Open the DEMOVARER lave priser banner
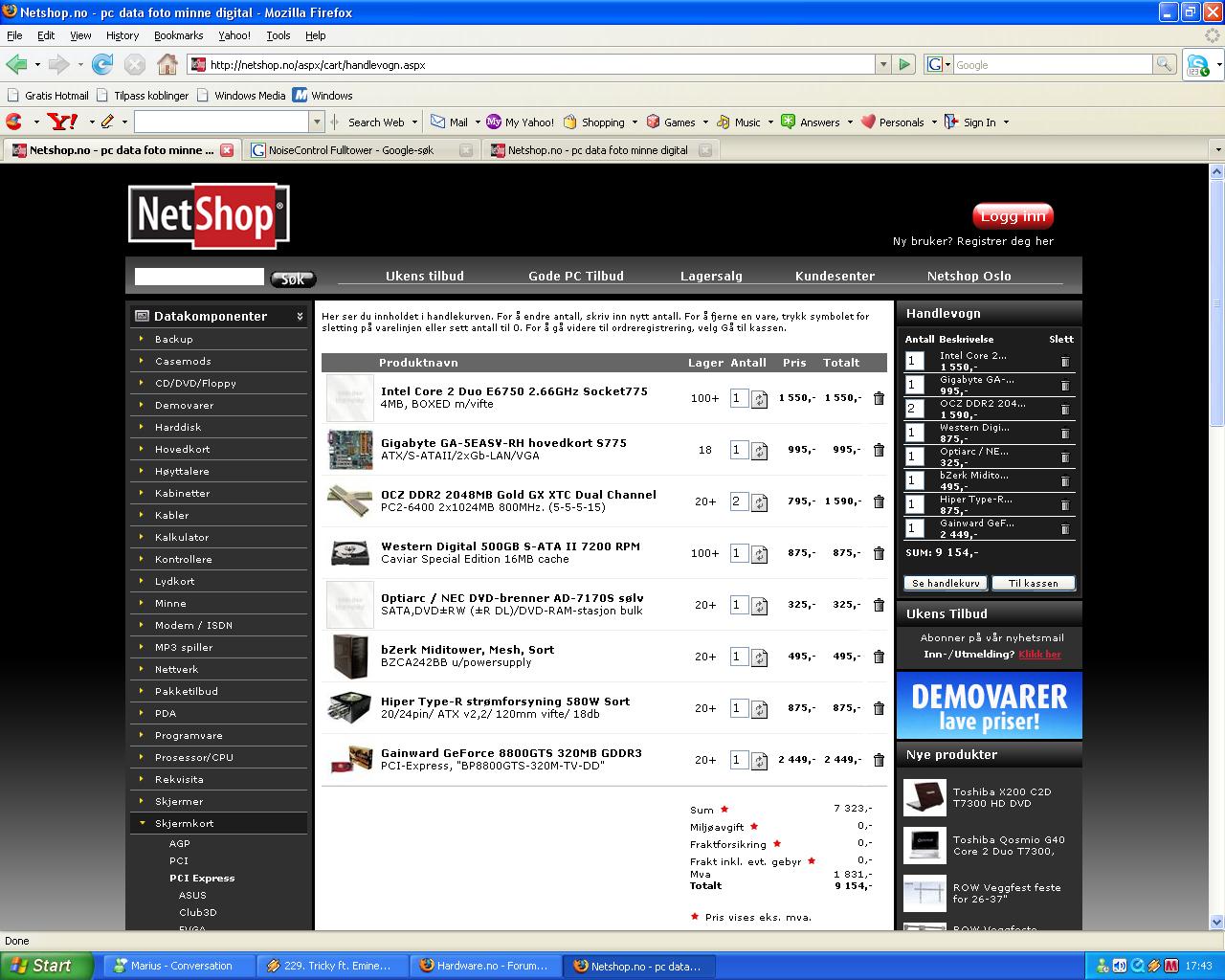 990,705
